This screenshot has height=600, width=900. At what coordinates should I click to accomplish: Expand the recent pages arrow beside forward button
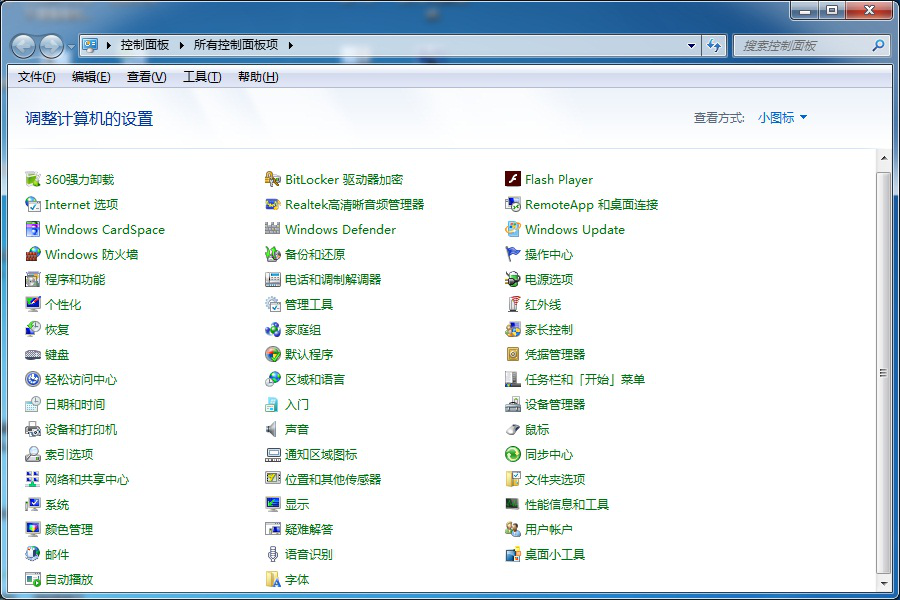coord(71,46)
